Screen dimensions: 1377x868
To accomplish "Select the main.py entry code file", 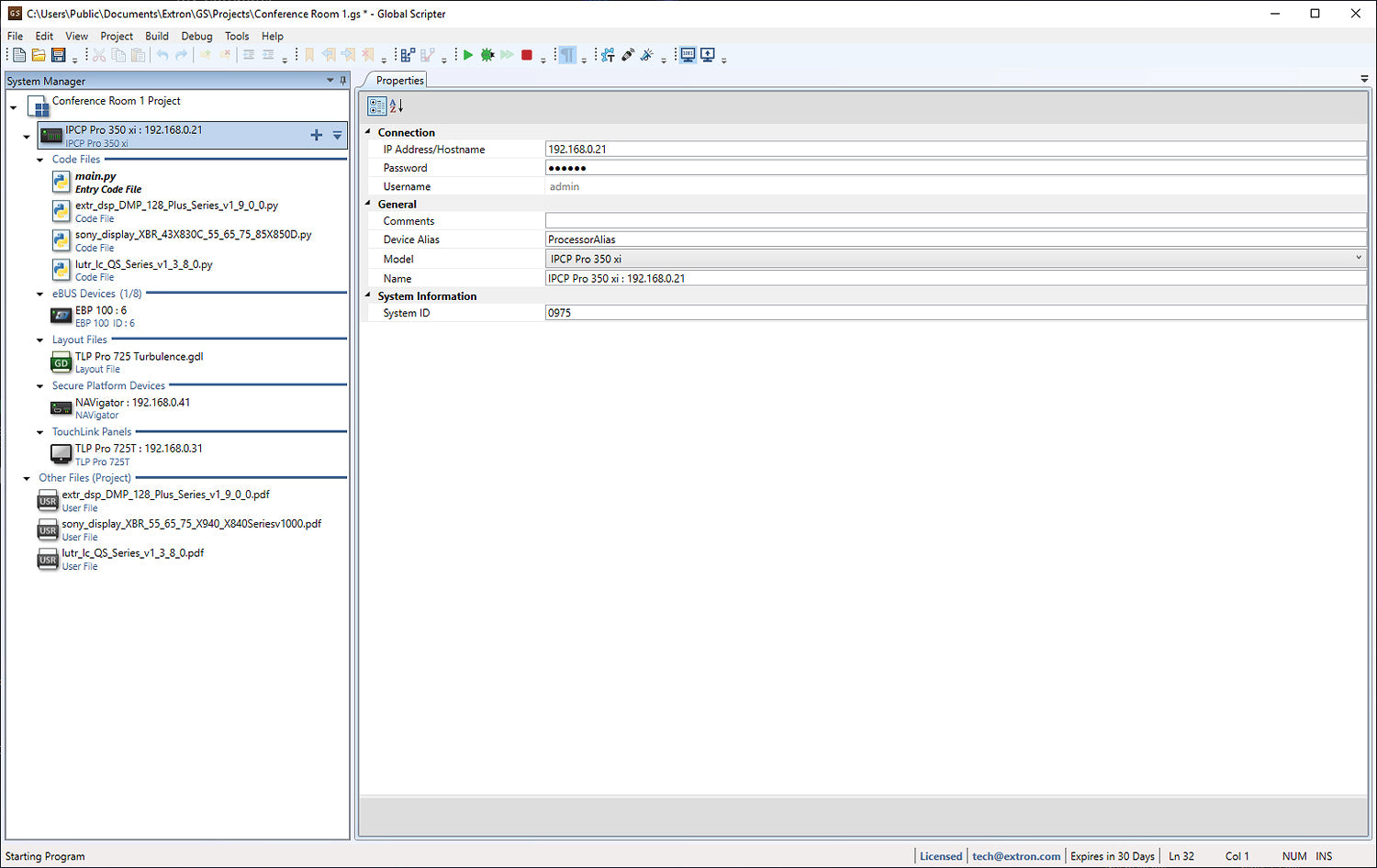I will point(97,182).
